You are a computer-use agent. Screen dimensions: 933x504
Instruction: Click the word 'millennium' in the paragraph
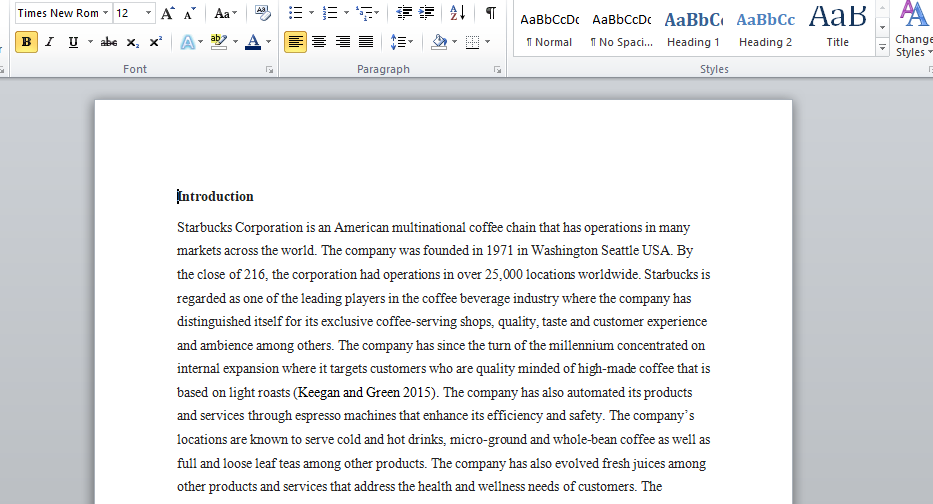click(x=581, y=346)
